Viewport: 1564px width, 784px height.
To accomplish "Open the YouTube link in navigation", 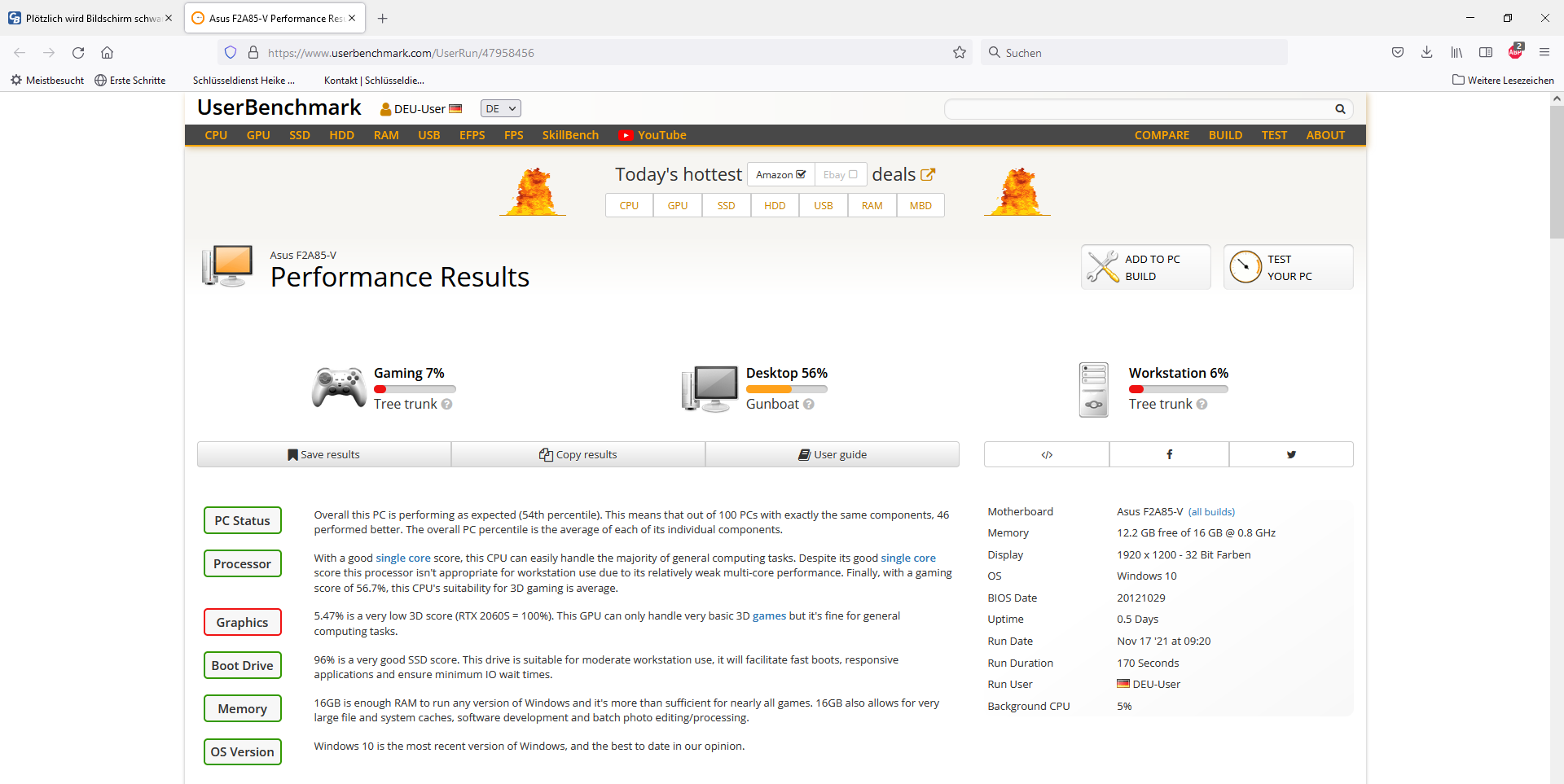I will click(x=652, y=135).
